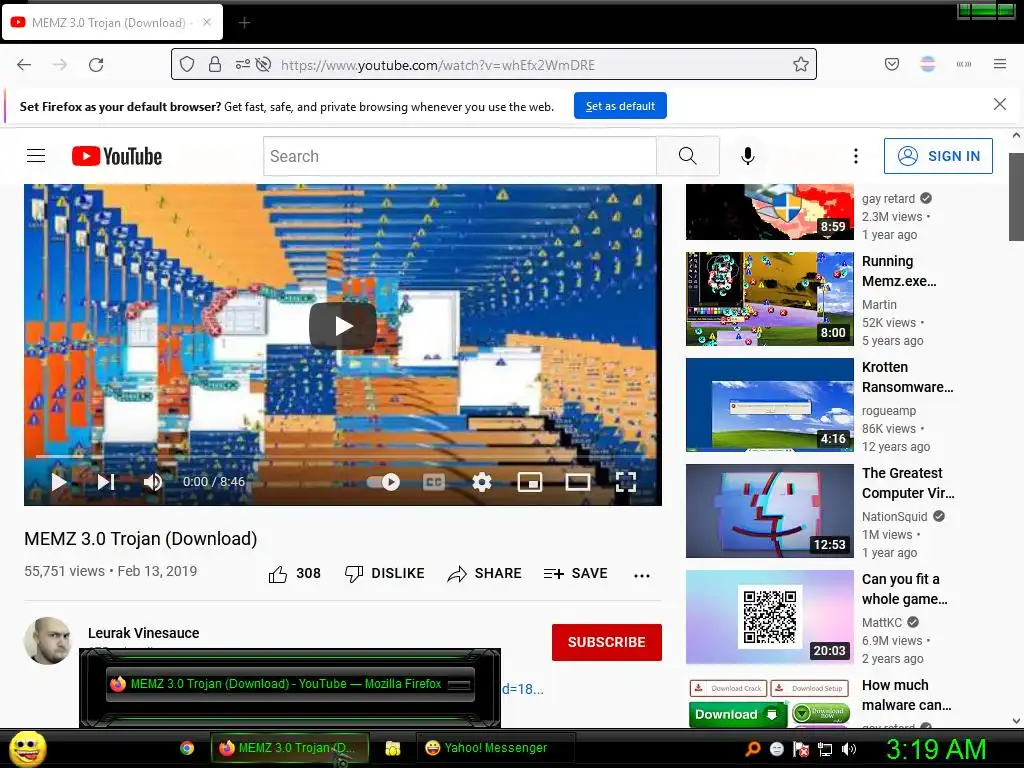Reload the page with the refresh icon

[x=96, y=65]
